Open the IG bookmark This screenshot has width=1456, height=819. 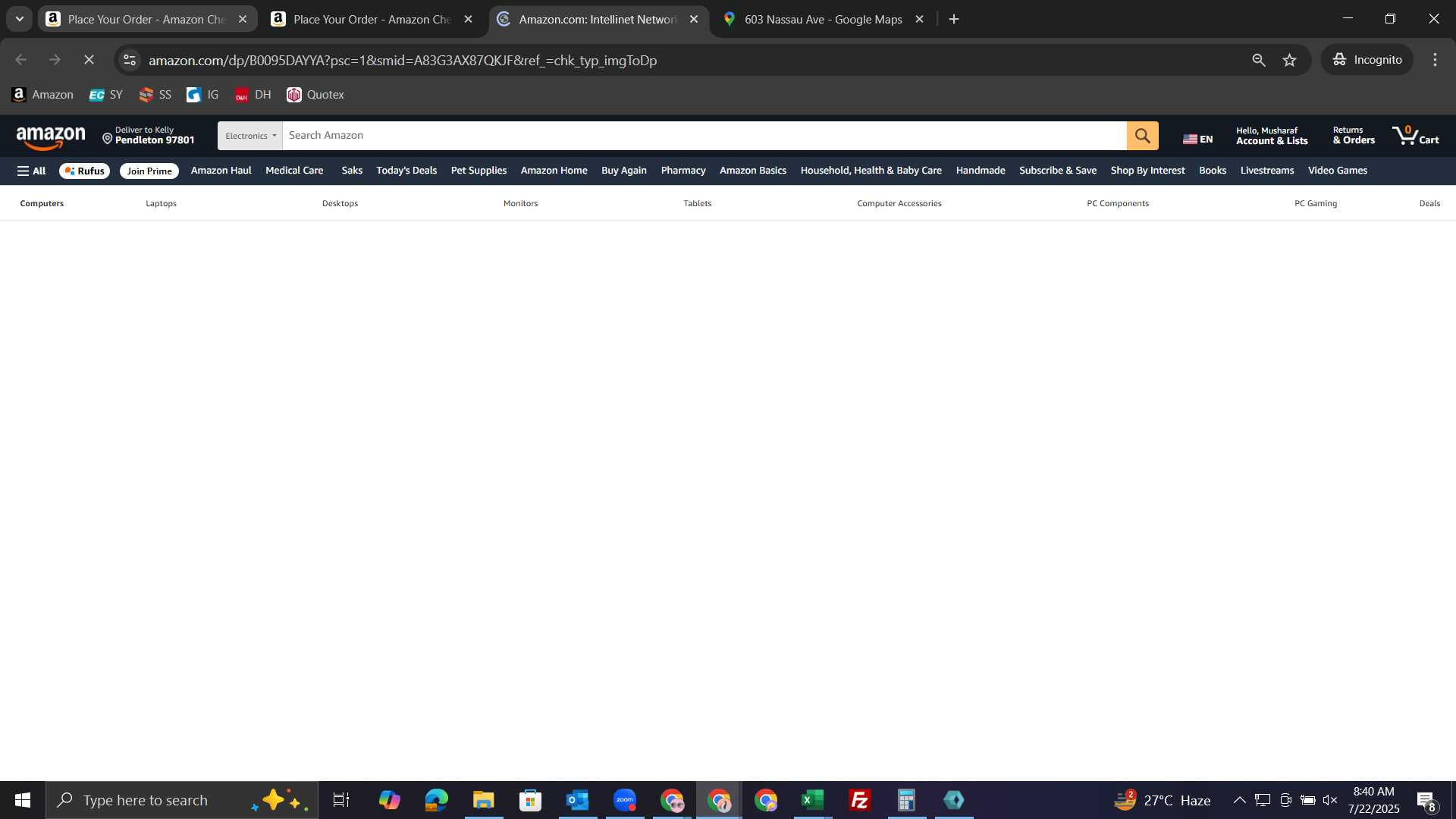pos(202,95)
